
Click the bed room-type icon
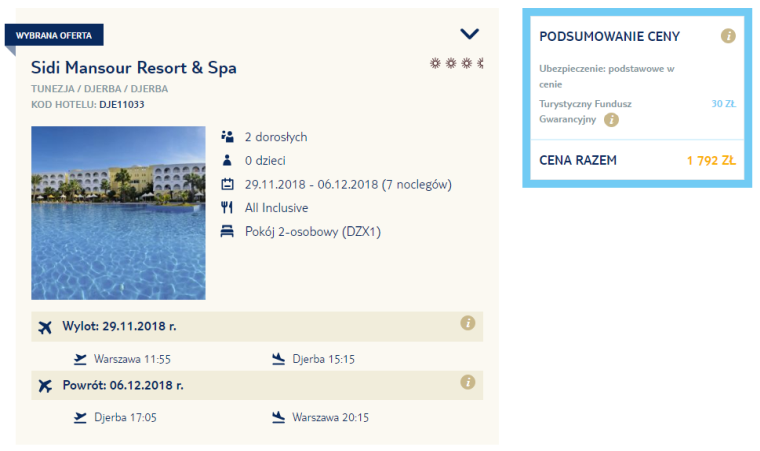click(x=227, y=232)
